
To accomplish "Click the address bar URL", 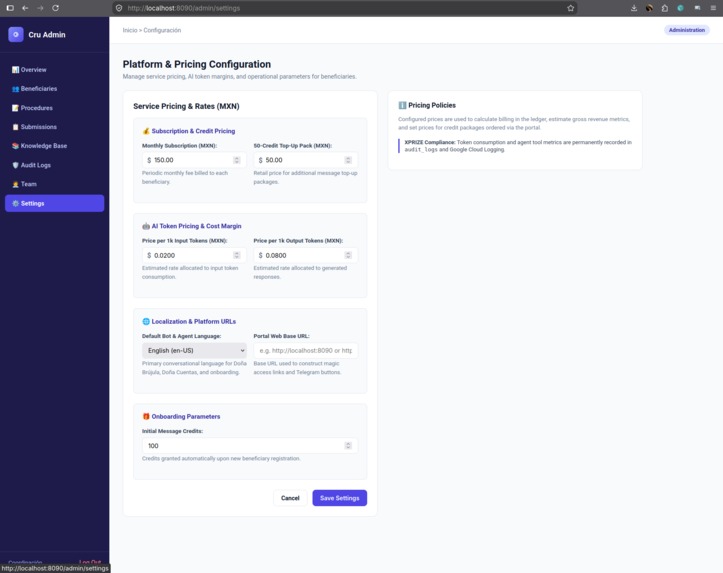I will (x=184, y=8).
